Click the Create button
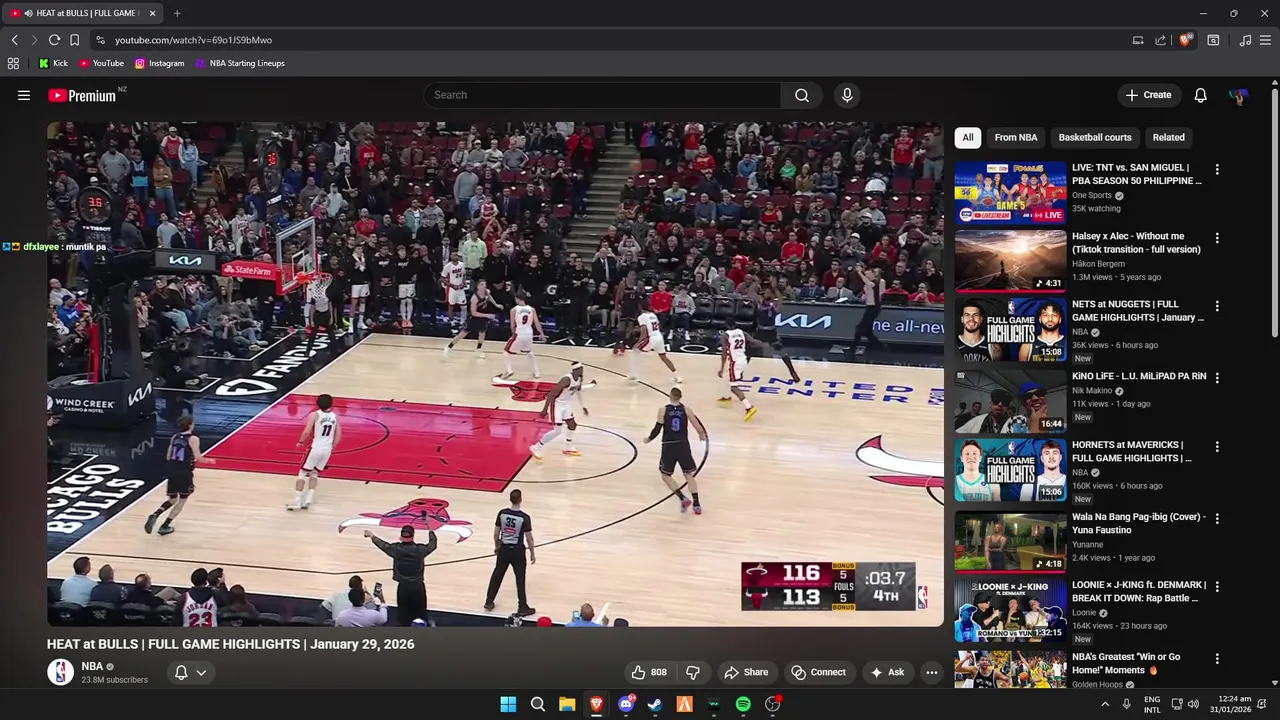The height and width of the screenshot is (720, 1280). click(1148, 95)
